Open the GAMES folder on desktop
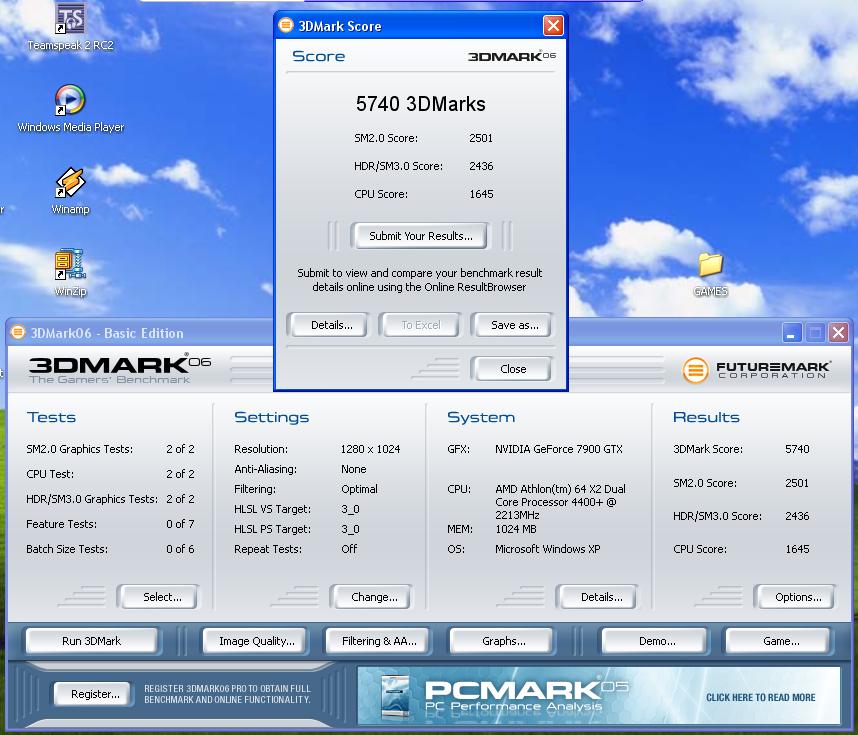The width and height of the screenshot is (858, 735). [710, 274]
